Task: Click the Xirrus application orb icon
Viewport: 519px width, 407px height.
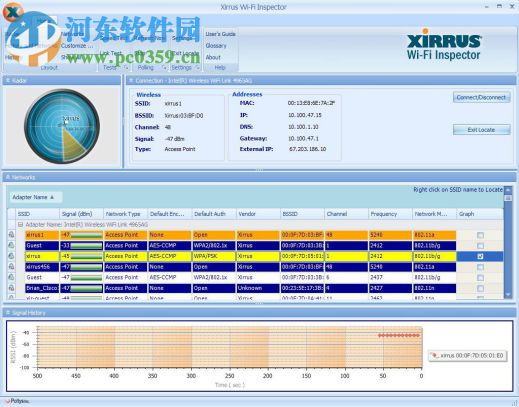Action: [x=13, y=12]
